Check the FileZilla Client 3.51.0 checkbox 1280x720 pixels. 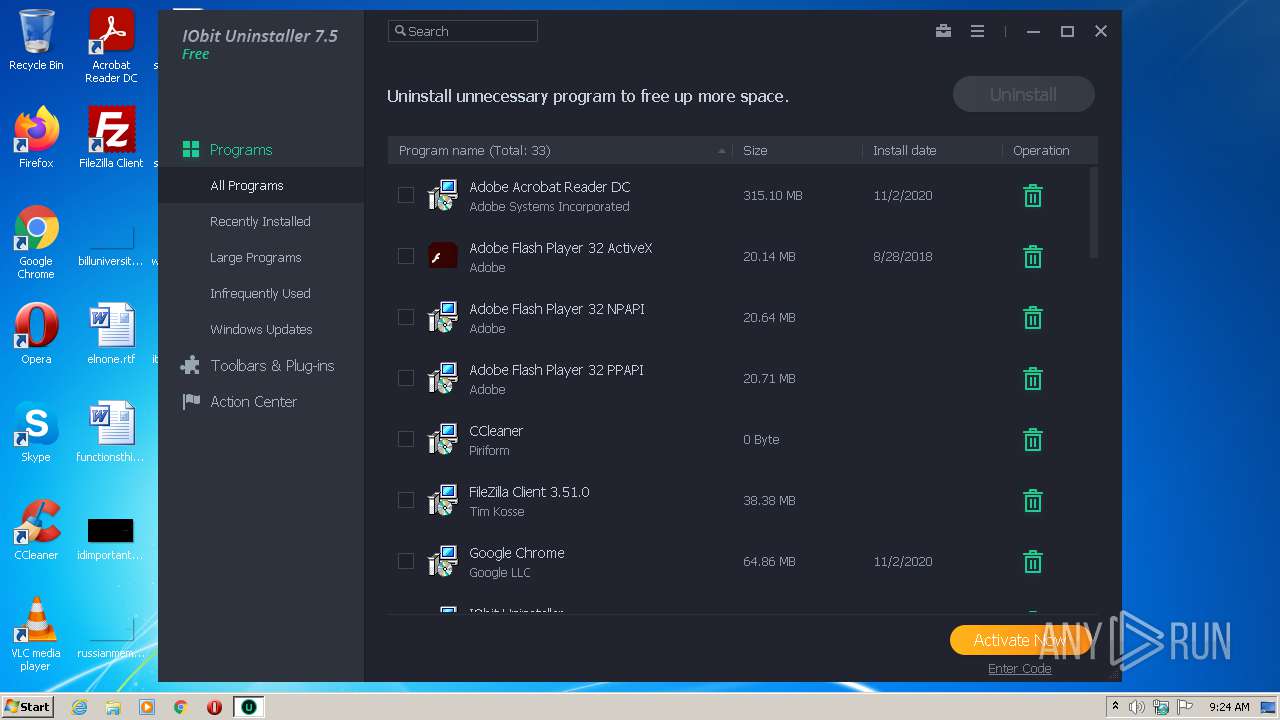(406, 500)
